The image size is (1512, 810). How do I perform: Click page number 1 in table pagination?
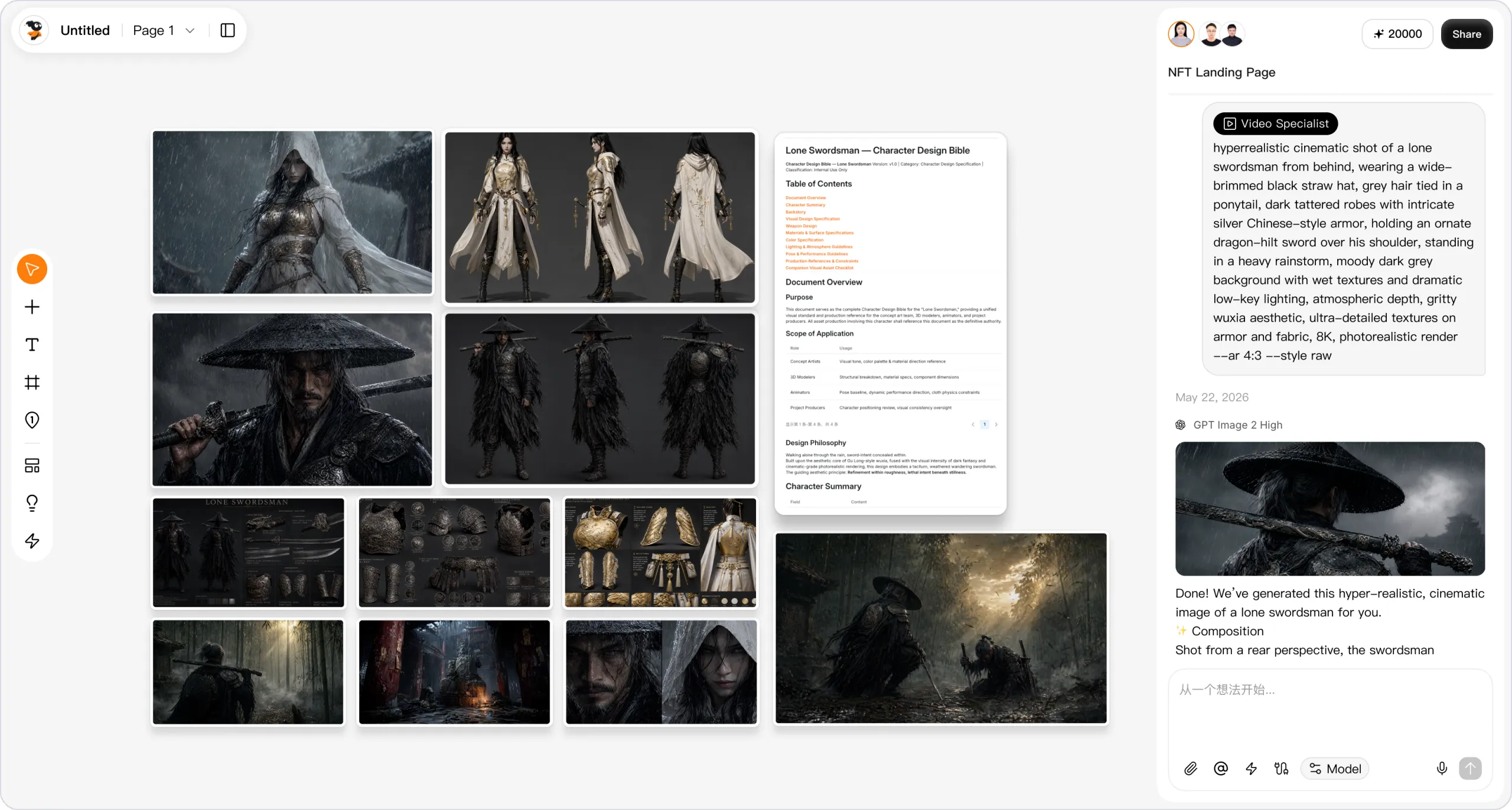coord(985,424)
